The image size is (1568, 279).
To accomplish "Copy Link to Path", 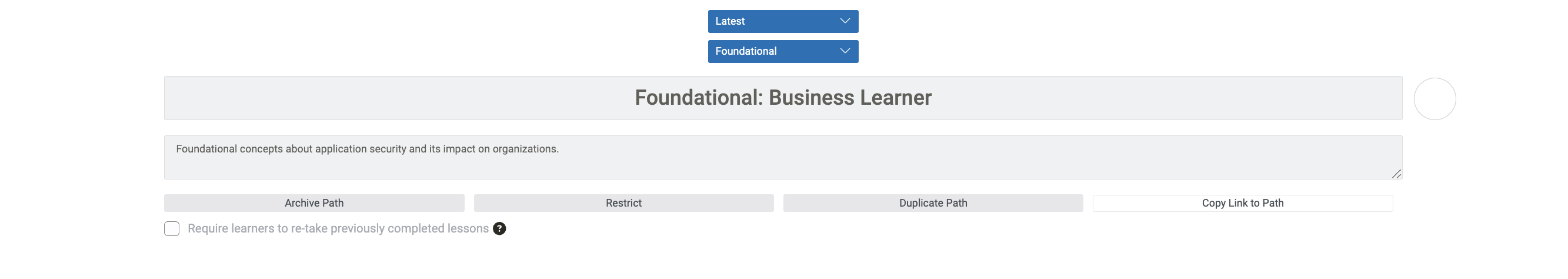I will point(1242,203).
